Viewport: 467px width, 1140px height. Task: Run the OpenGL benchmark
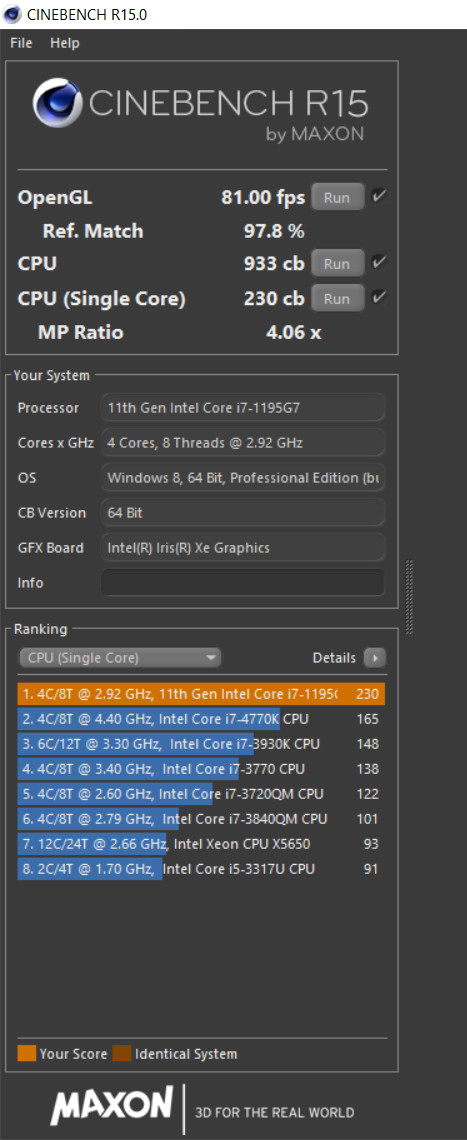pos(338,198)
